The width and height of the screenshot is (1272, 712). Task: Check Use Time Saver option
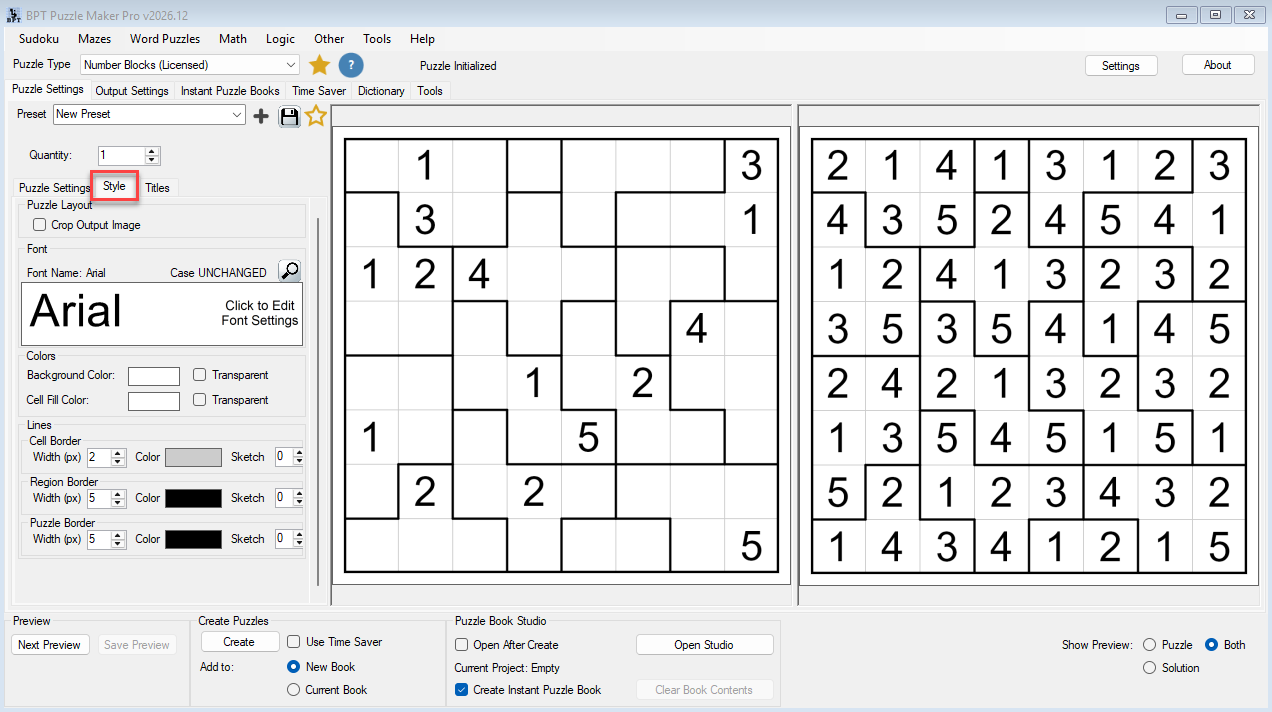(294, 642)
